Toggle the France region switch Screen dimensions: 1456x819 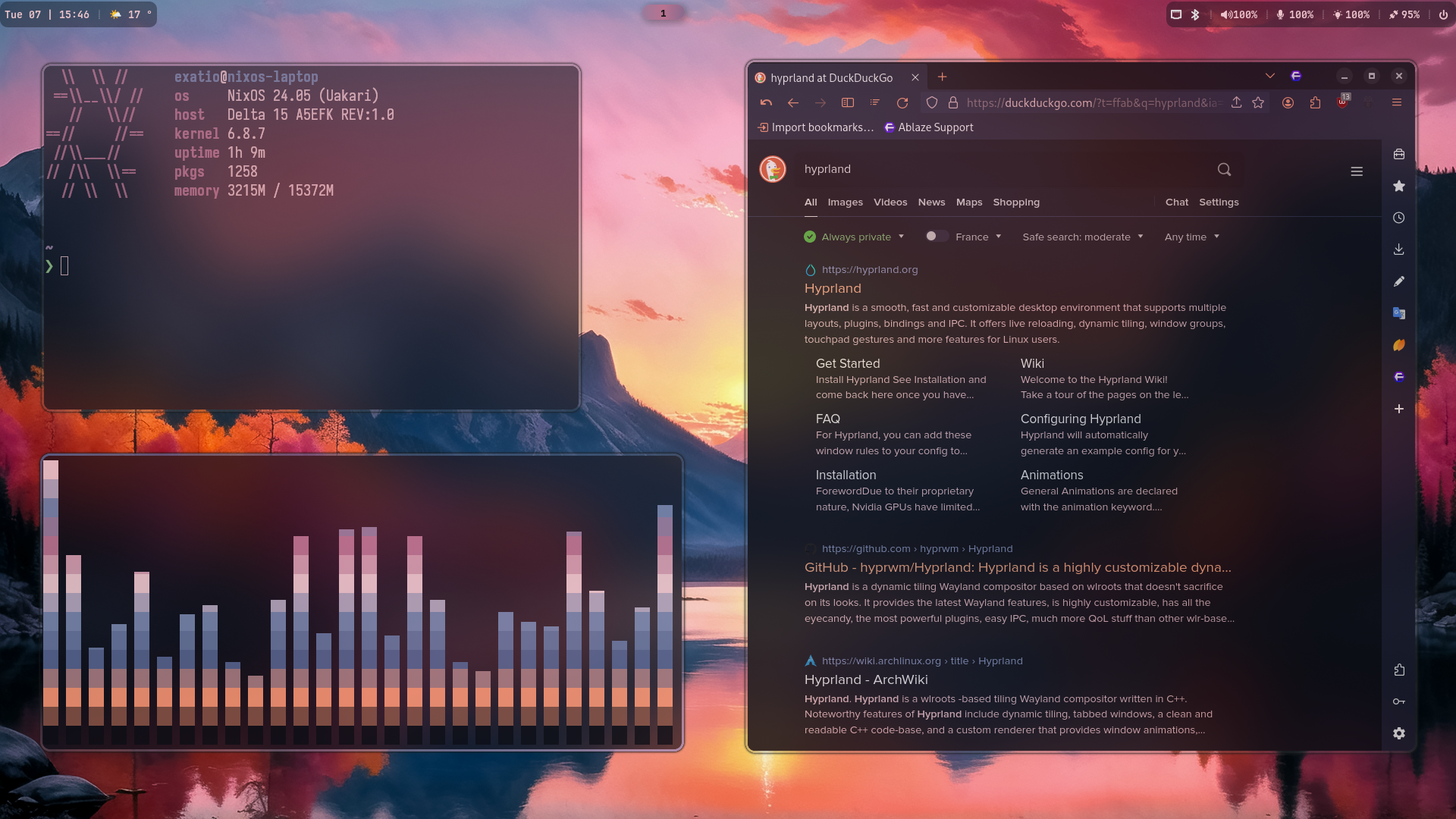point(936,237)
